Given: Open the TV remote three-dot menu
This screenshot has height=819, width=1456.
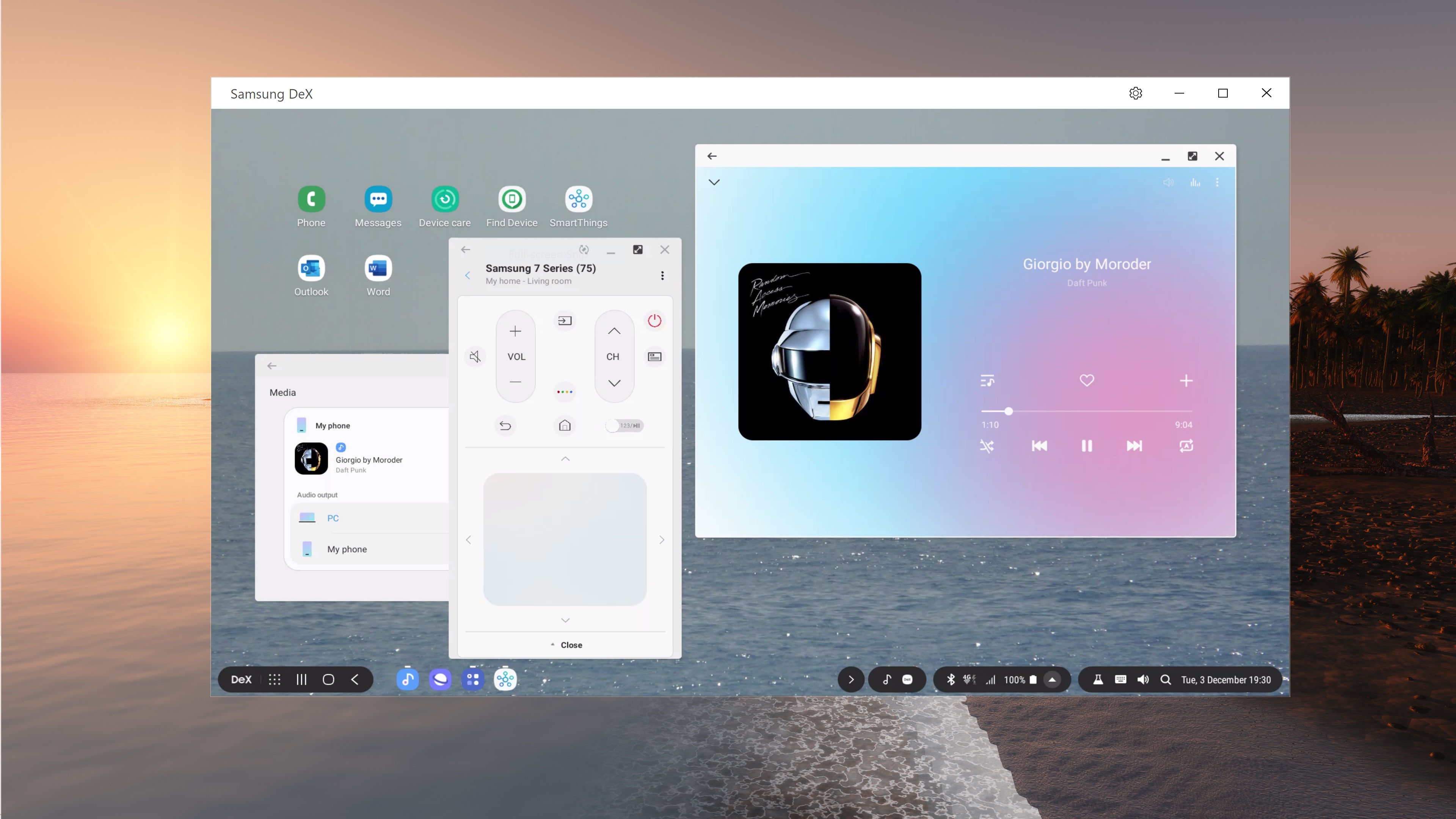Looking at the screenshot, I should click(x=662, y=275).
